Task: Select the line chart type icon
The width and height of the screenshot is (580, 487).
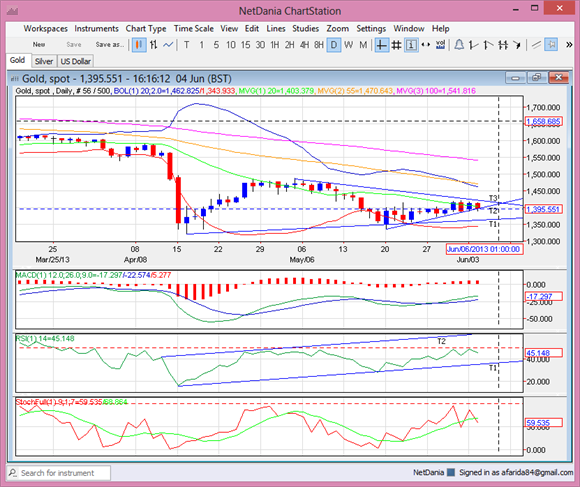Action: click(x=168, y=45)
